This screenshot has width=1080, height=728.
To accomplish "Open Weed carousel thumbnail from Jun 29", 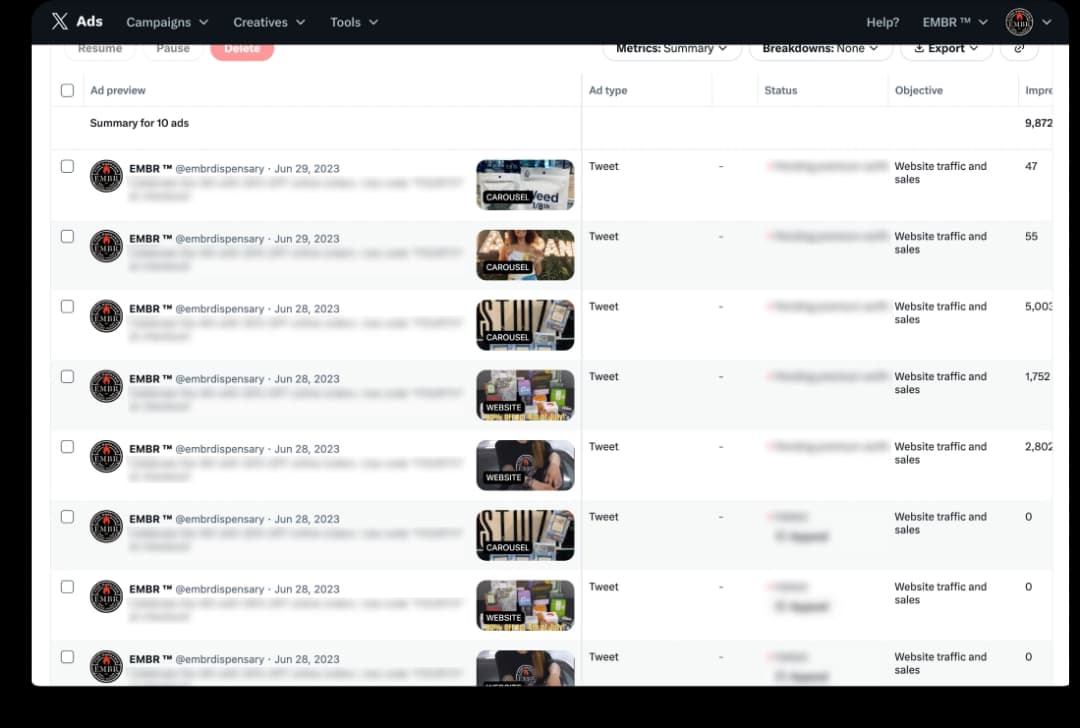I will point(525,185).
